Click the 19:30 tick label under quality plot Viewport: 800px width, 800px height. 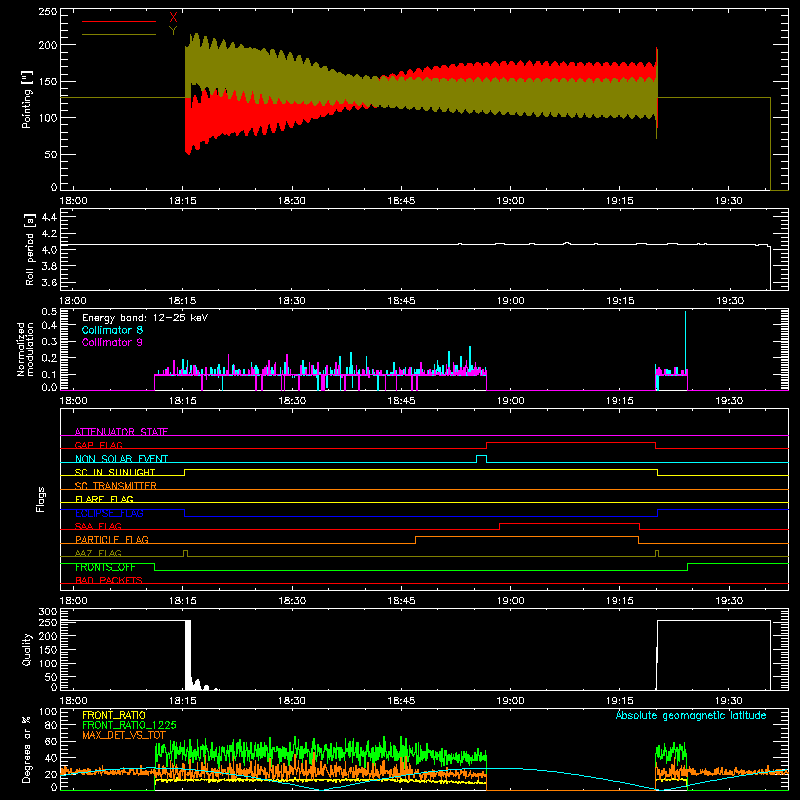coord(729,701)
